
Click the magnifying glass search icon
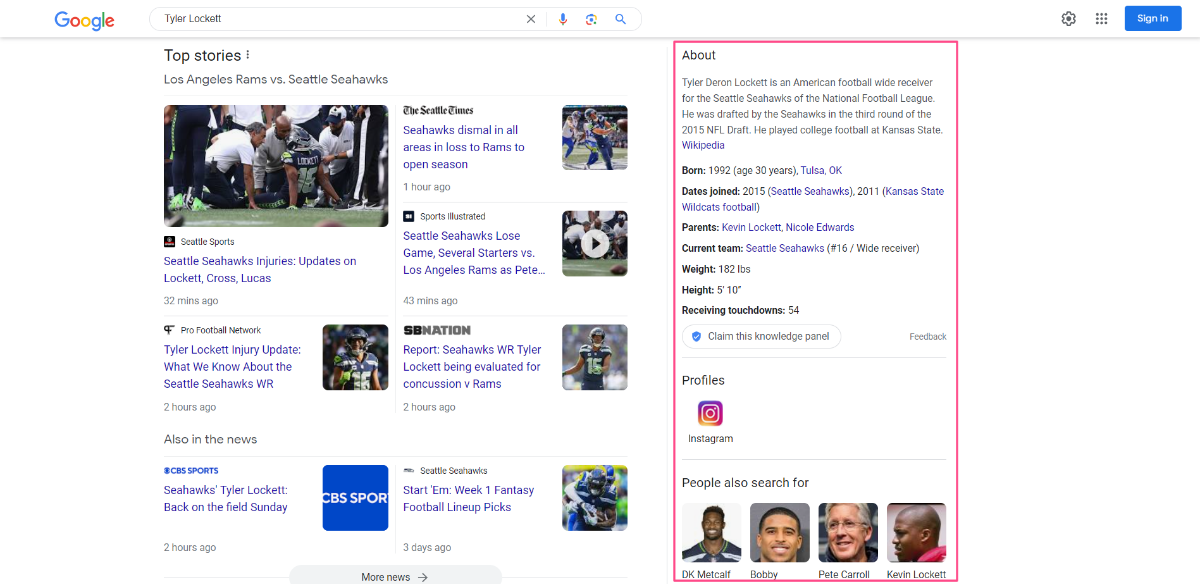(x=621, y=19)
